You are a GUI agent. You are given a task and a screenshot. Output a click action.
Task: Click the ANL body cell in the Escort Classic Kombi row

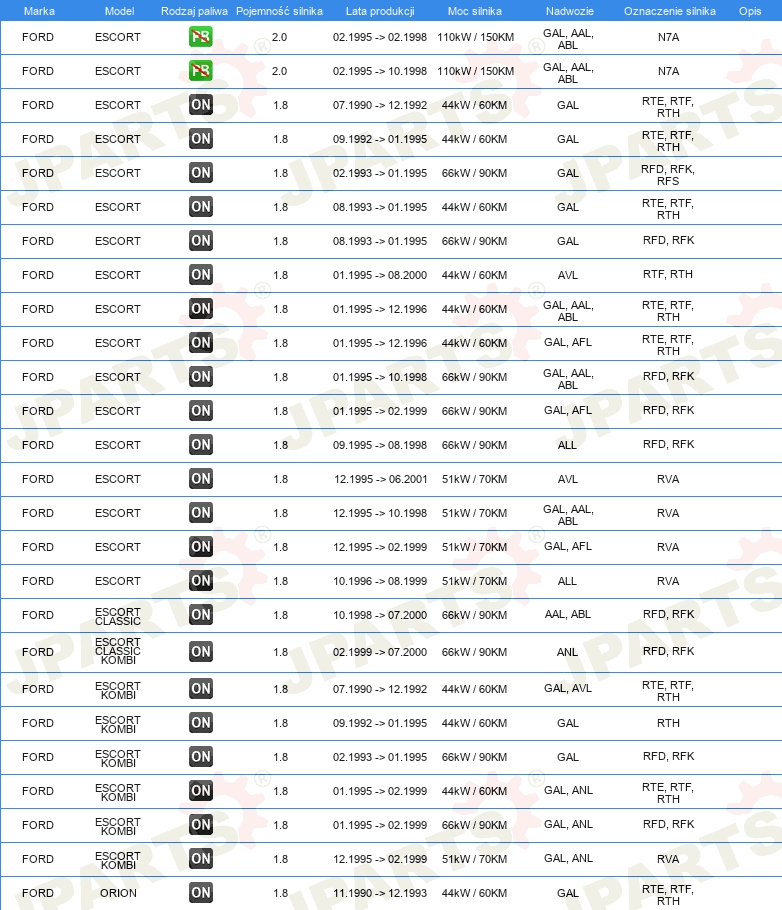click(567, 652)
